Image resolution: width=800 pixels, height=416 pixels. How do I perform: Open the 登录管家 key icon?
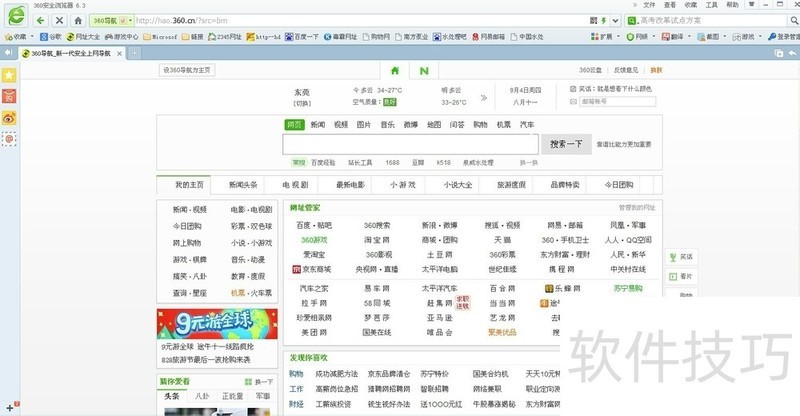click(772, 37)
